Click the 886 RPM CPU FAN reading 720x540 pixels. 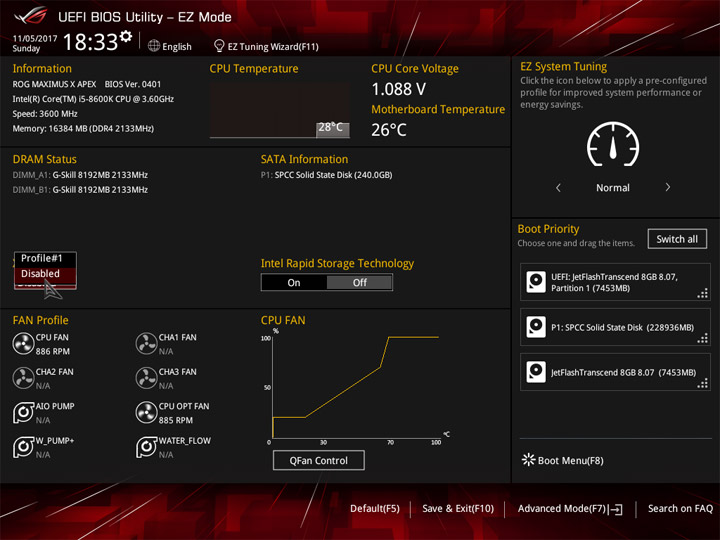click(53, 352)
